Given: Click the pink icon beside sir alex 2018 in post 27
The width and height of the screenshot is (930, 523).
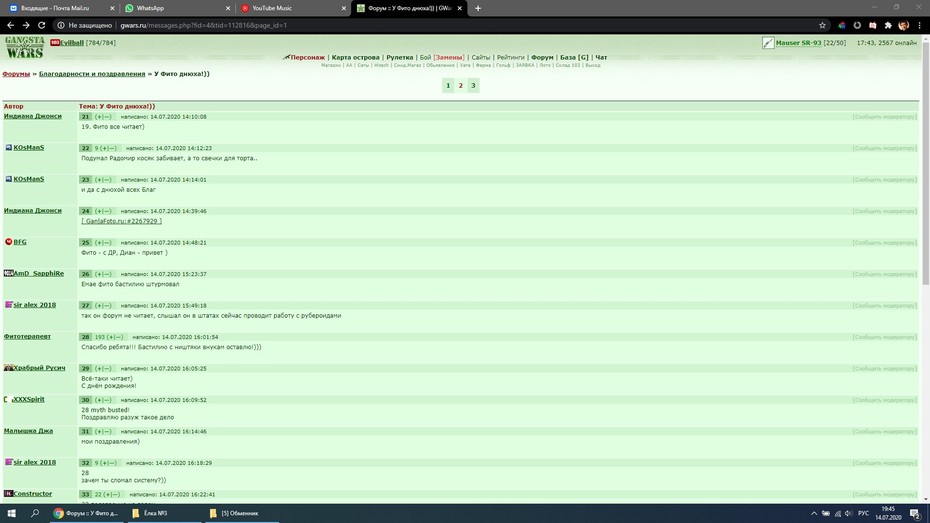Looking at the screenshot, I should pos(8,304).
